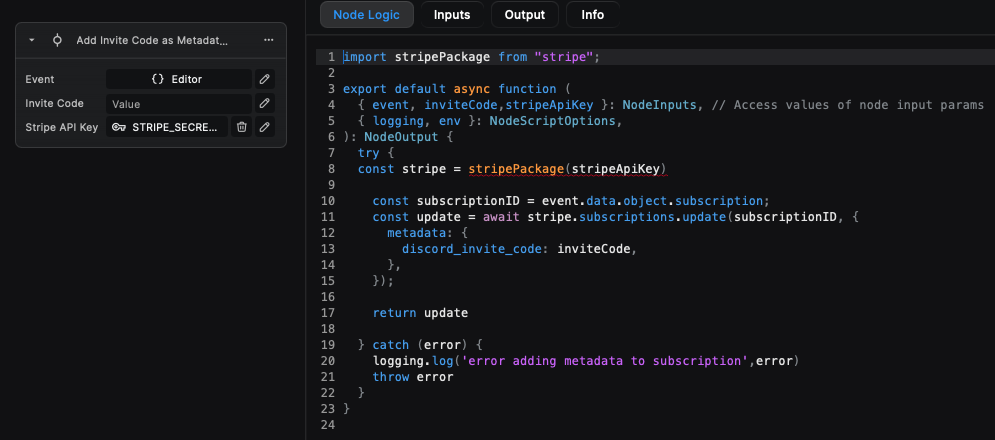Click 'return update' on line 17

click(x=420, y=313)
